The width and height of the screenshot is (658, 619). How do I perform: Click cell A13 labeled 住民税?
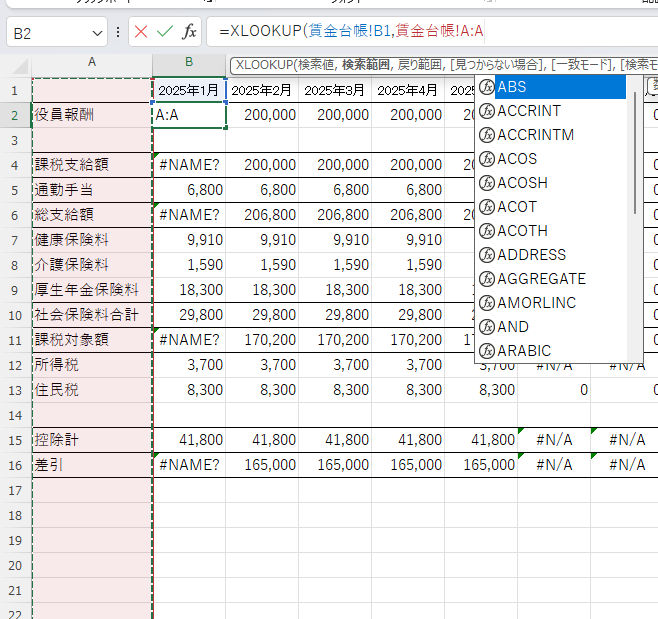tap(92, 390)
